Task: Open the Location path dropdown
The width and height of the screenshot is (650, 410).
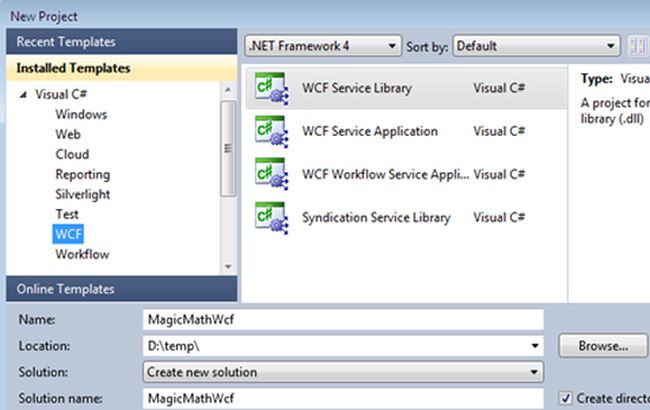Action: 535,346
